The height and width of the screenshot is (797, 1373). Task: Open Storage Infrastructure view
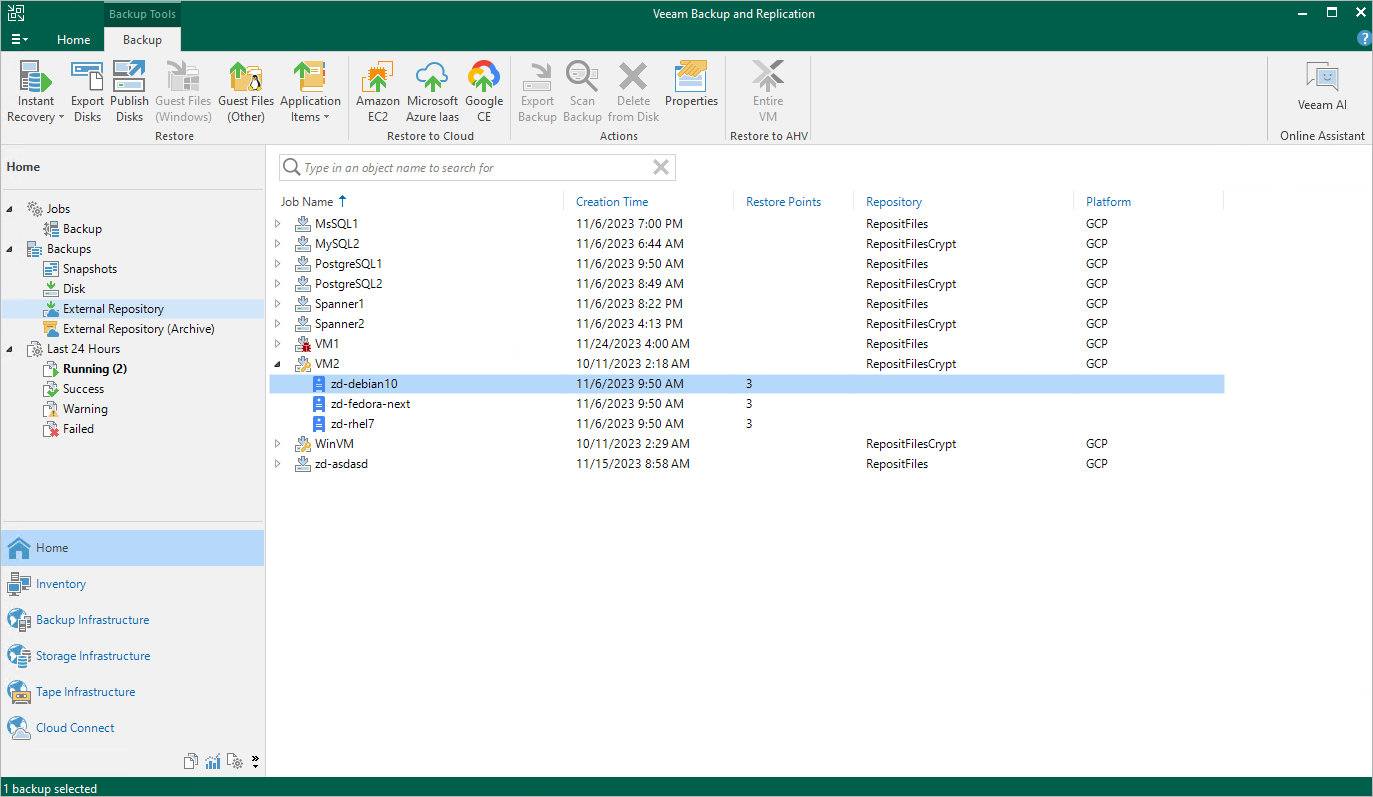pyautogui.click(x=132, y=656)
